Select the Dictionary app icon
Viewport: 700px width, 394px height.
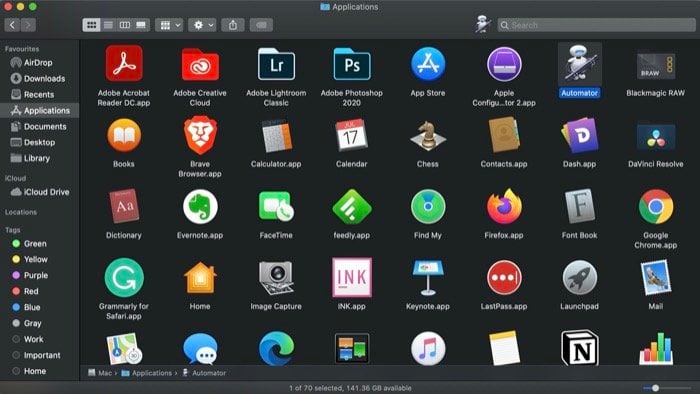click(124, 206)
